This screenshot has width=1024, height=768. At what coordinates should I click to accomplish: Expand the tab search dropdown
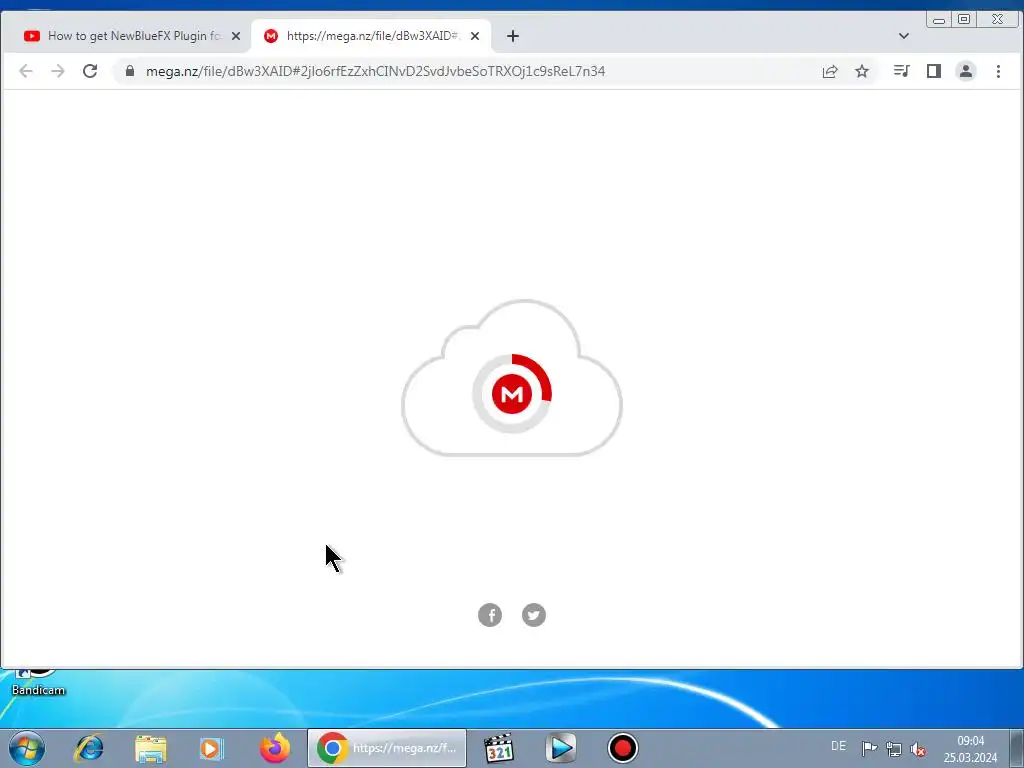904,36
